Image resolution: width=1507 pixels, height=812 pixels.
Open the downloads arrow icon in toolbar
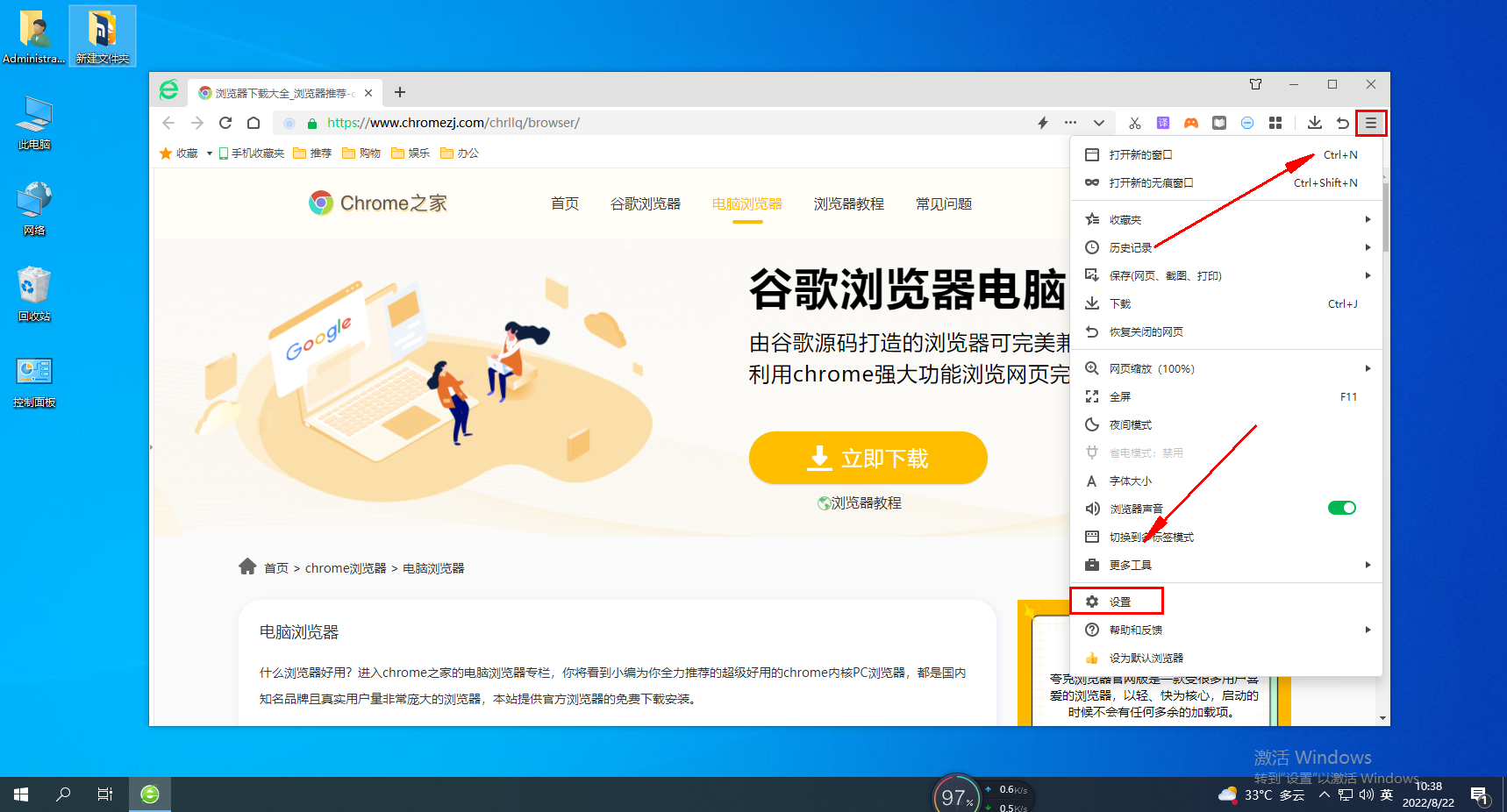pyautogui.click(x=1314, y=123)
